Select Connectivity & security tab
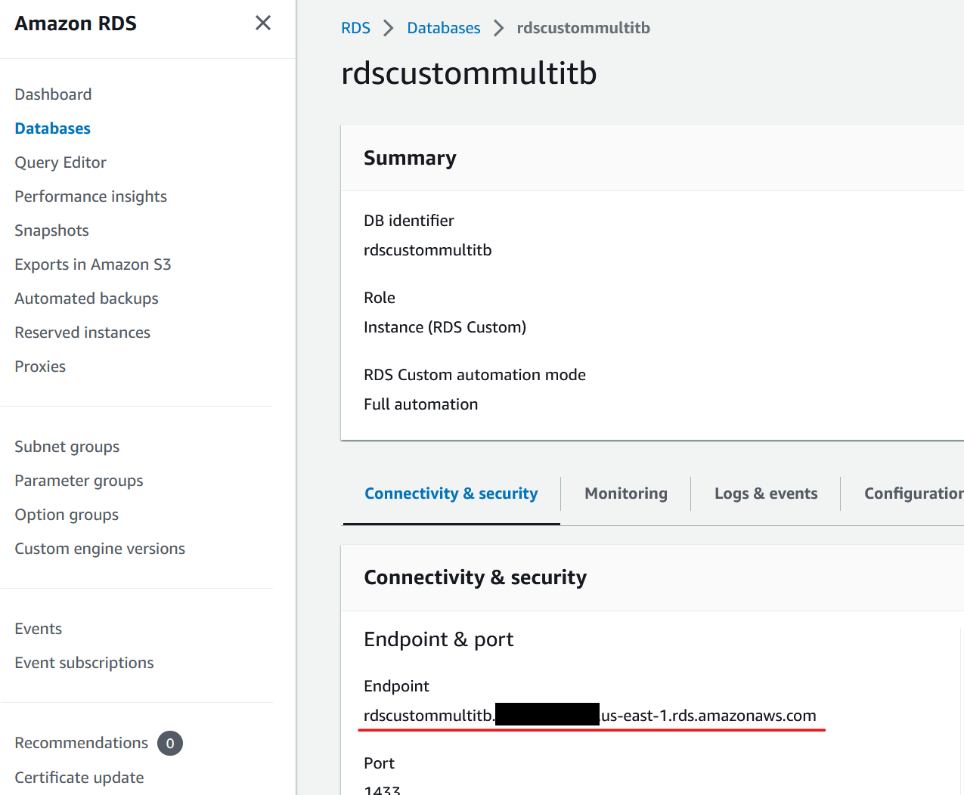The image size is (964, 795). pyautogui.click(x=451, y=494)
